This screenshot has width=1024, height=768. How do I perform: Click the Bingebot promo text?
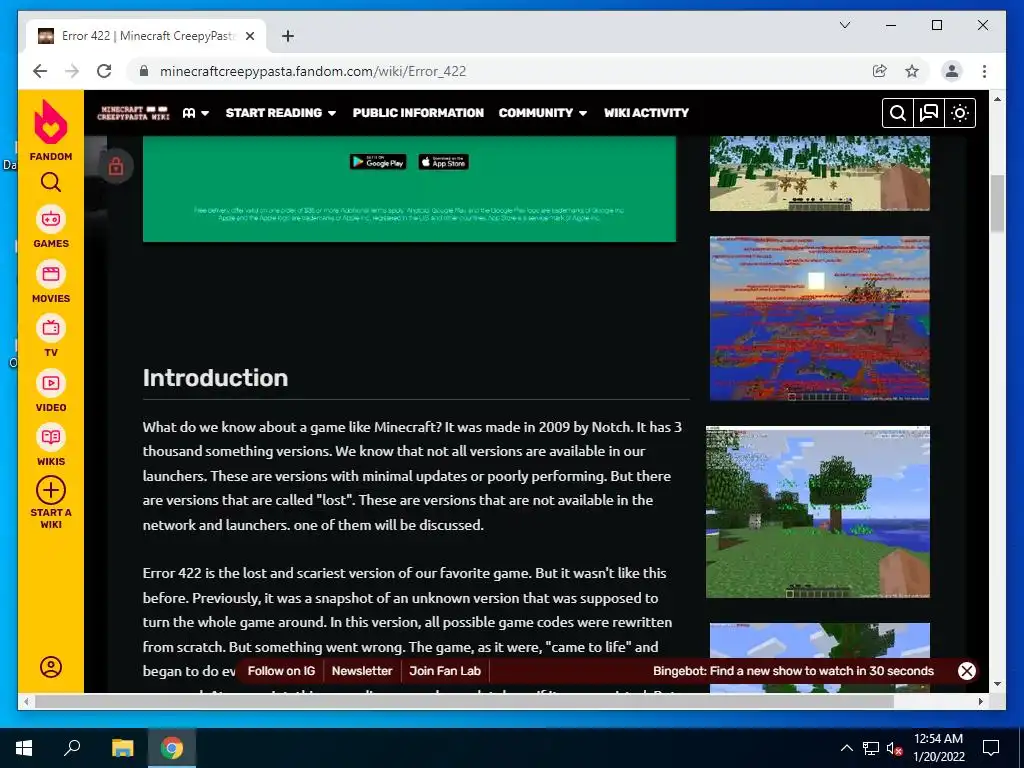coord(793,671)
